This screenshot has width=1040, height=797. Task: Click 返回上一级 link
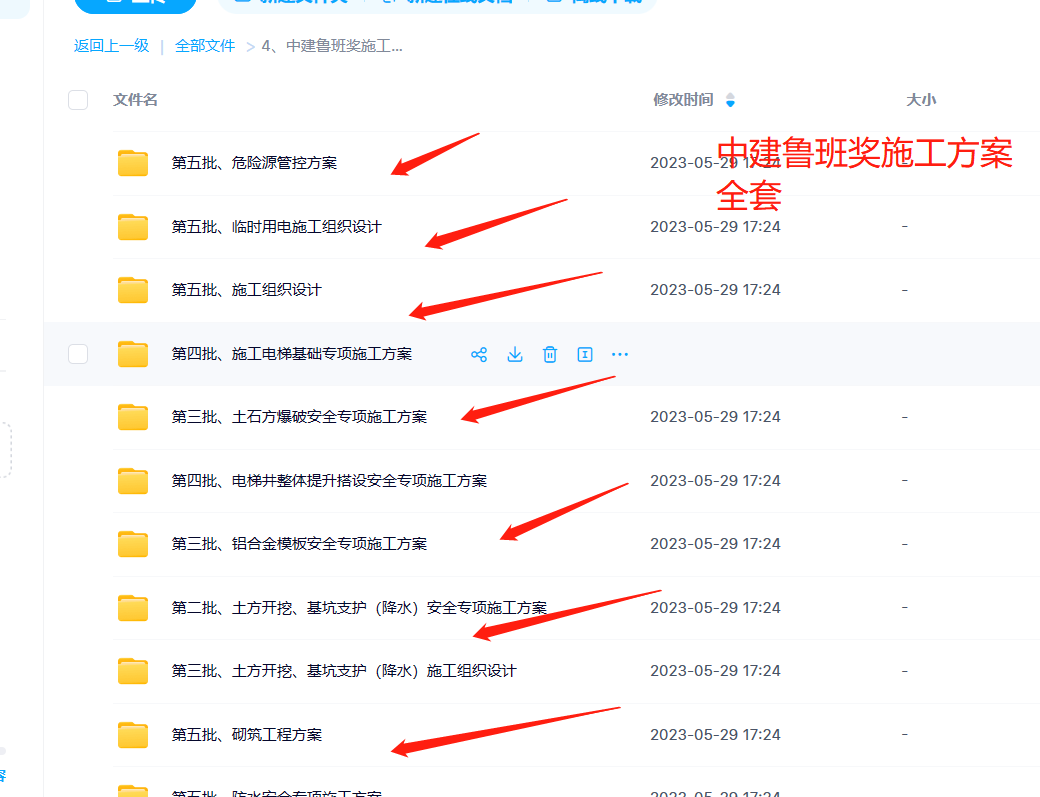(111, 46)
